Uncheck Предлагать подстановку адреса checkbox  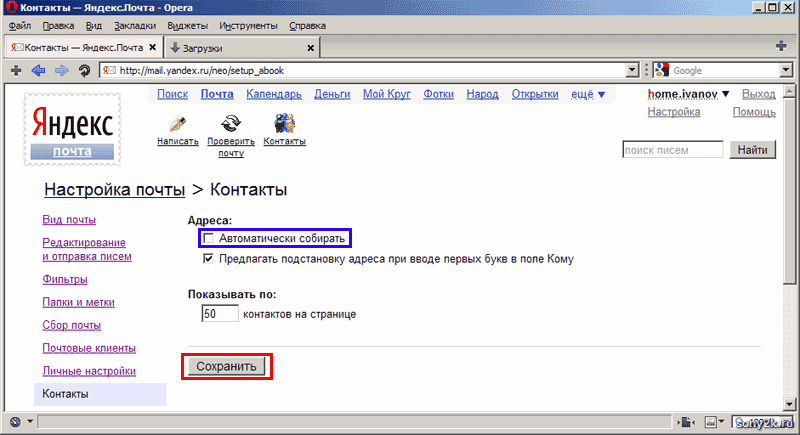click(208, 259)
